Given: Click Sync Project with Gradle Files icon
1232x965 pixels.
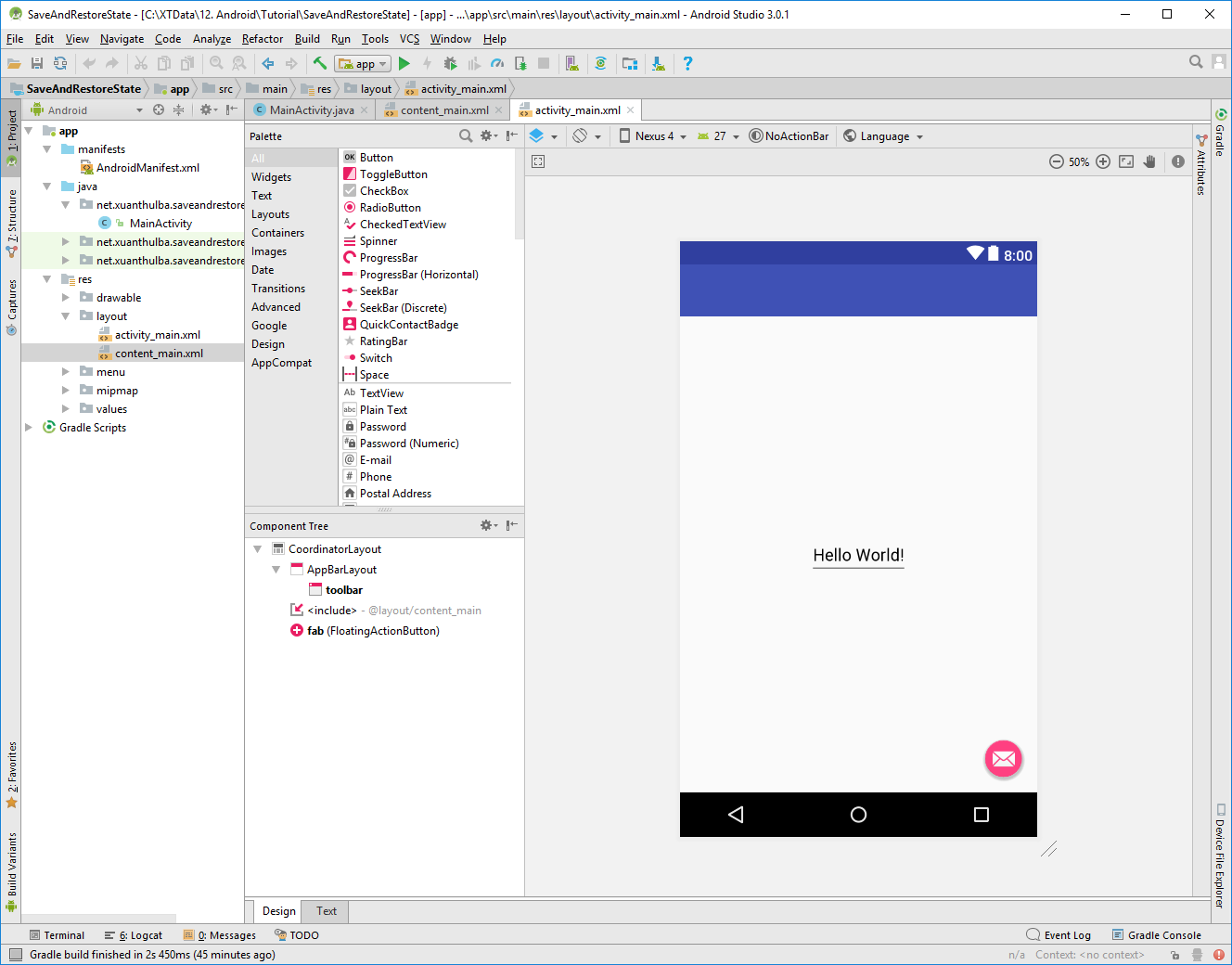Looking at the screenshot, I should click(x=601, y=63).
